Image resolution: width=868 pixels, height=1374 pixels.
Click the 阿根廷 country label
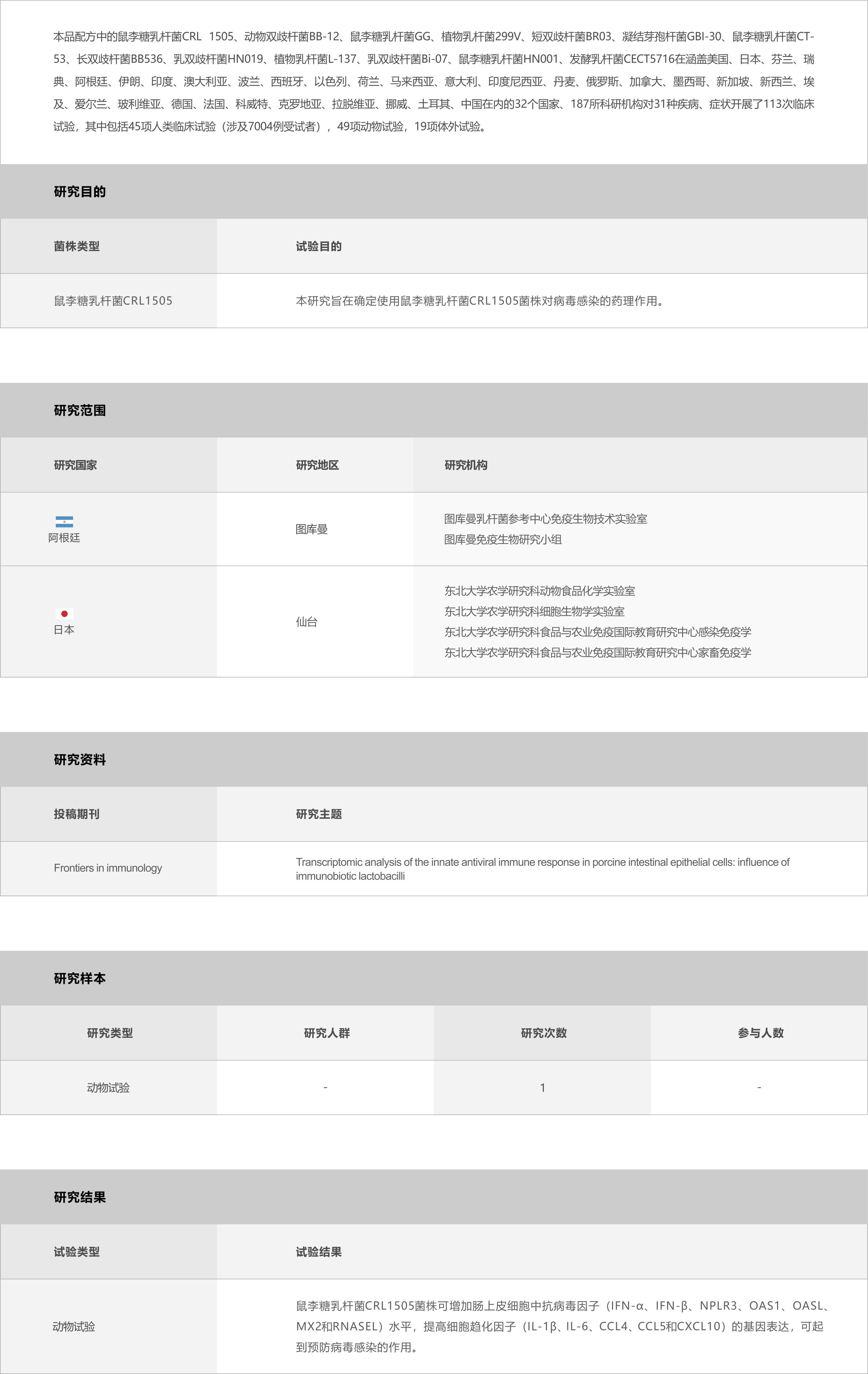pos(64,538)
